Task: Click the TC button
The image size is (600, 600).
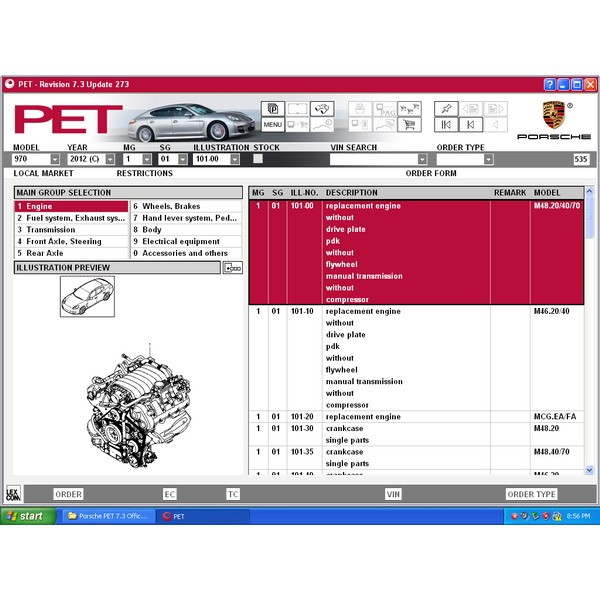Action: [233, 494]
